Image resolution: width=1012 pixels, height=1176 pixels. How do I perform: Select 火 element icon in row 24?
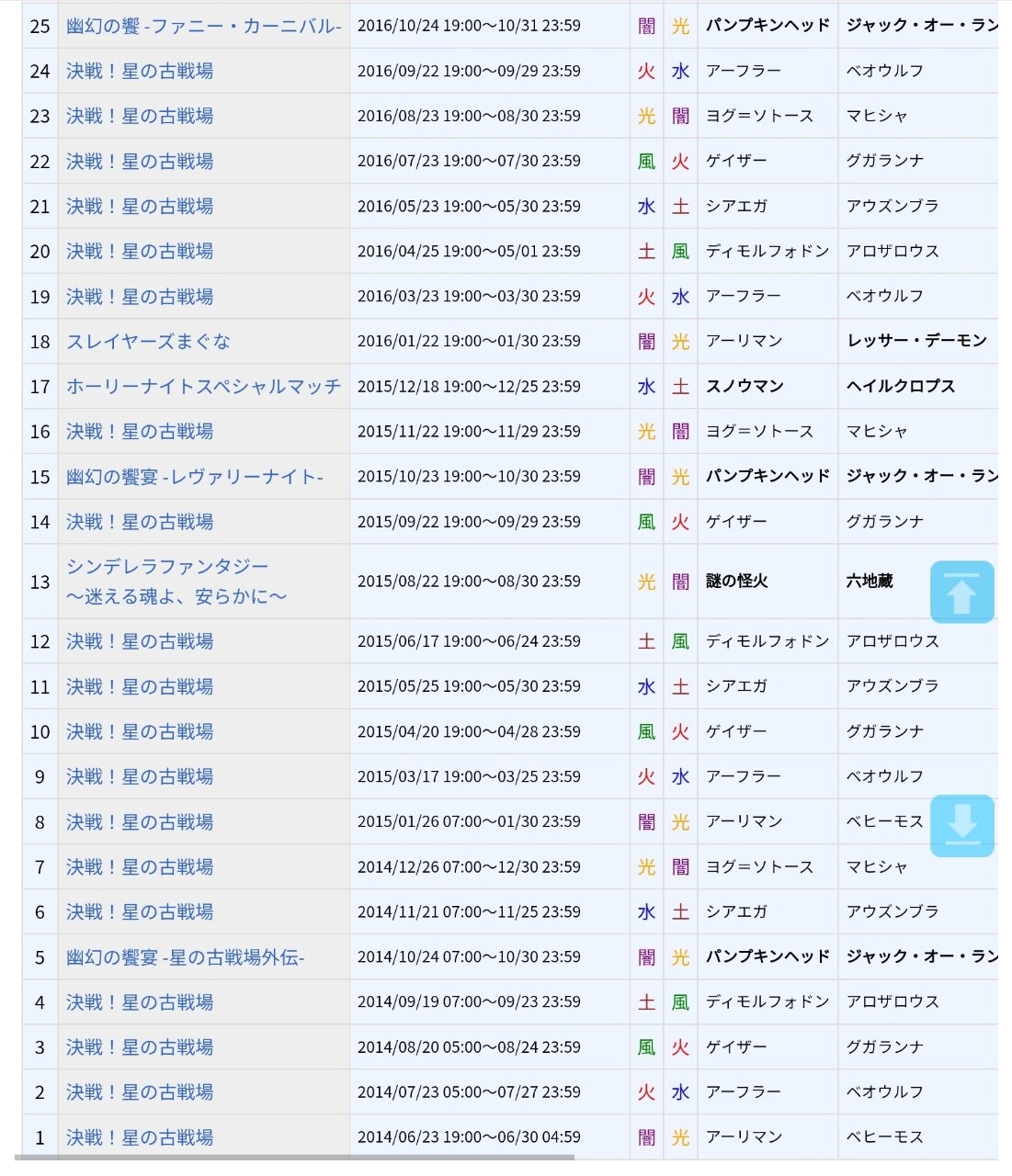pos(647,71)
